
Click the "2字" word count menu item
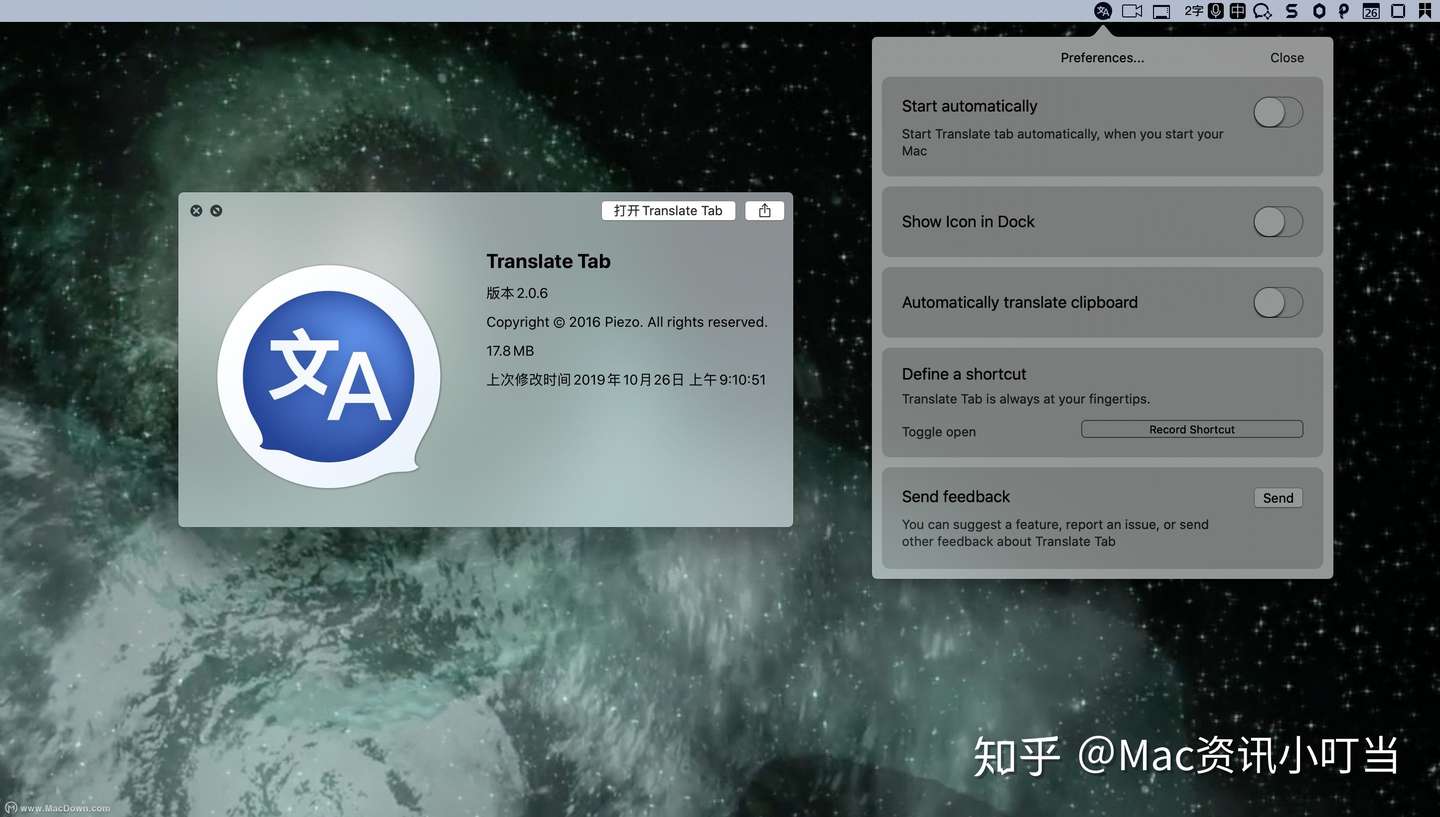[x=1194, y=11]
